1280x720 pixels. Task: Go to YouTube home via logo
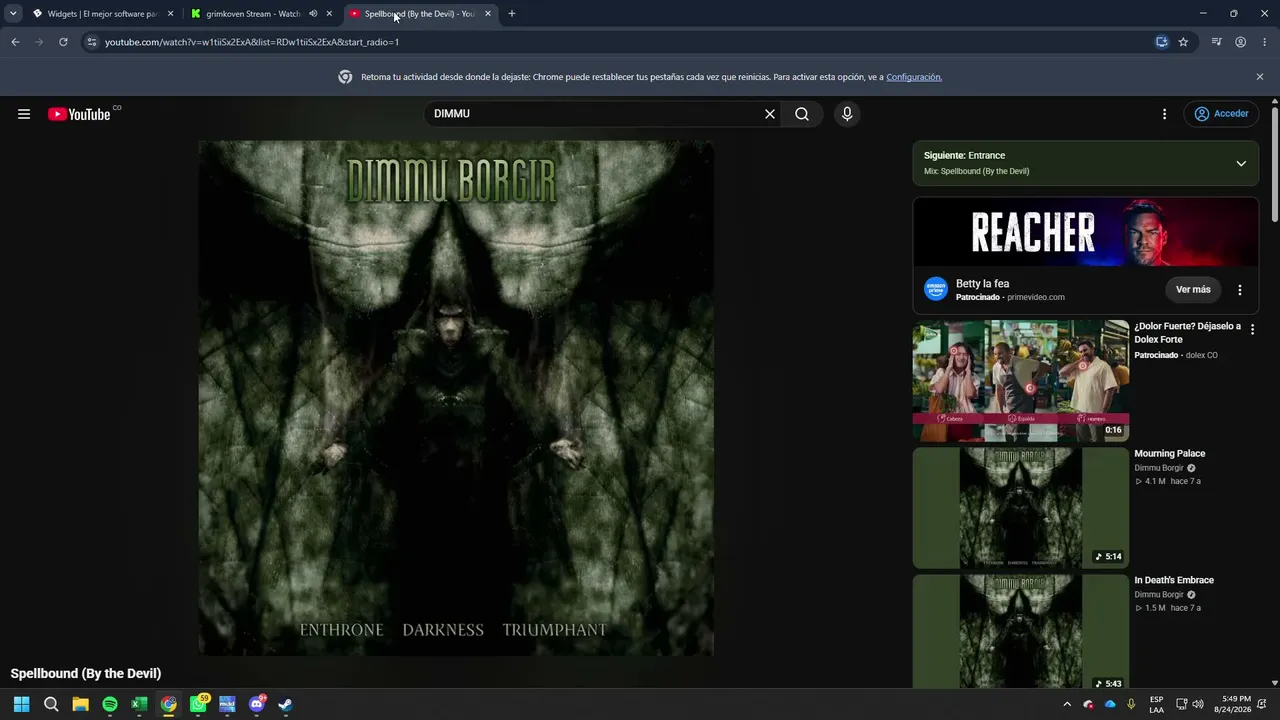coord(79,114)
